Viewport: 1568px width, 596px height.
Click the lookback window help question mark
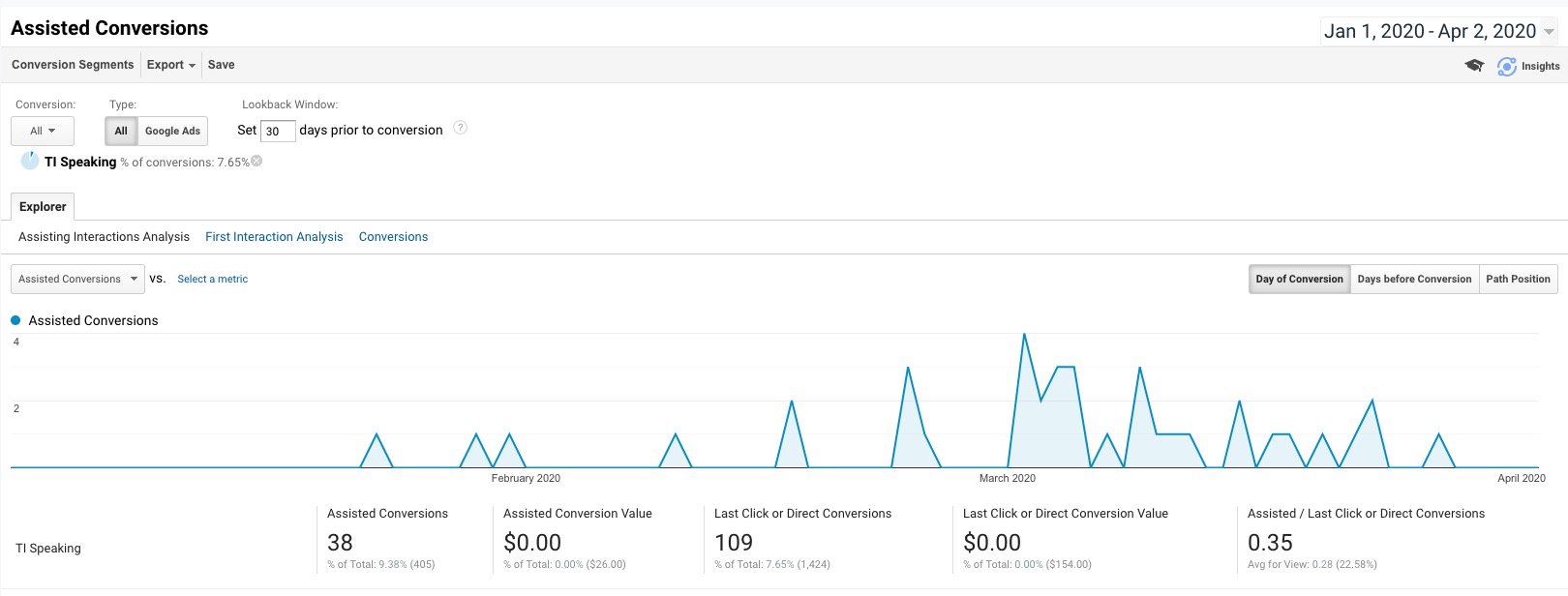[461, 128]
